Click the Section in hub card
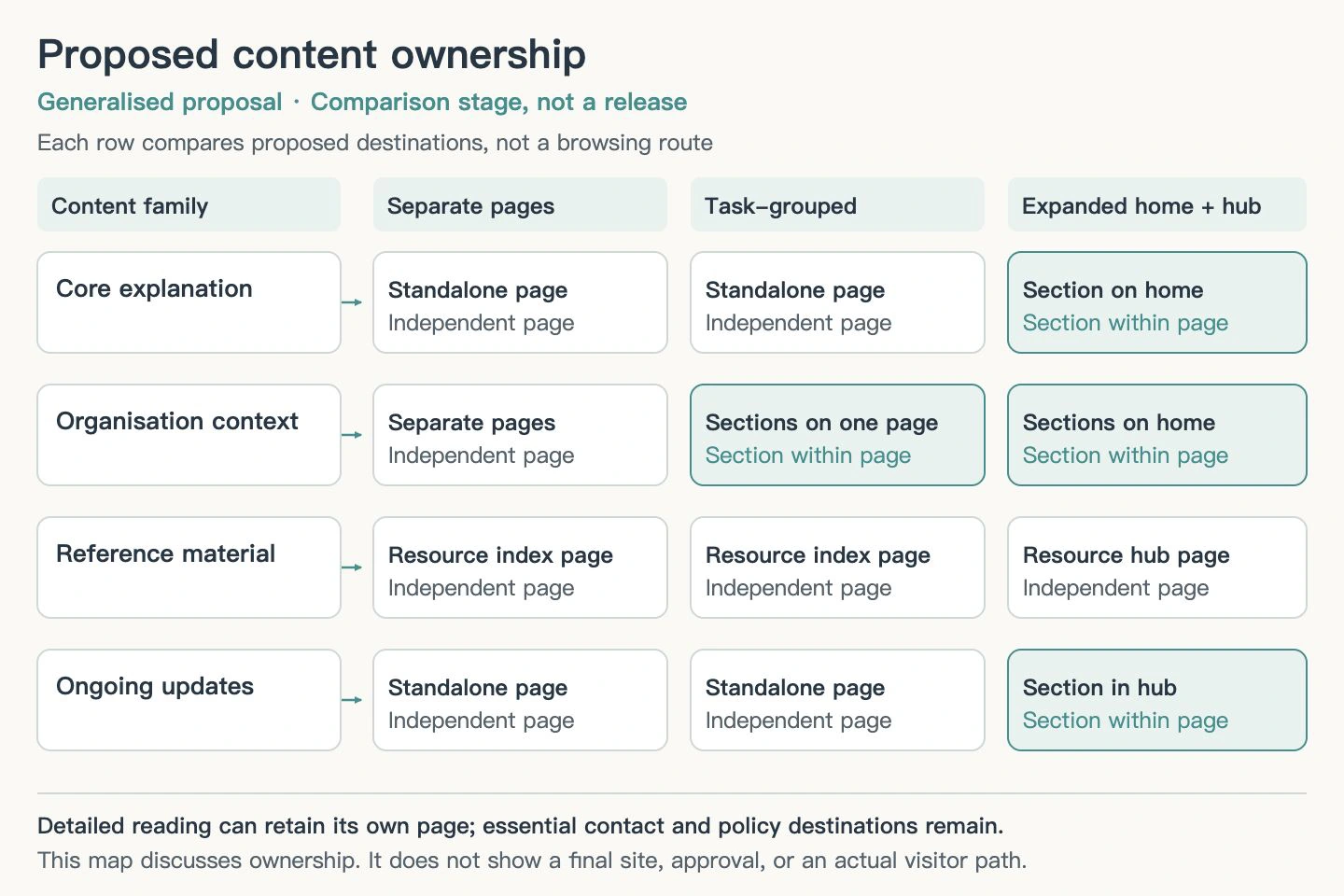This screenshot has width=1344, height=896. click(x=1156, y=700)
